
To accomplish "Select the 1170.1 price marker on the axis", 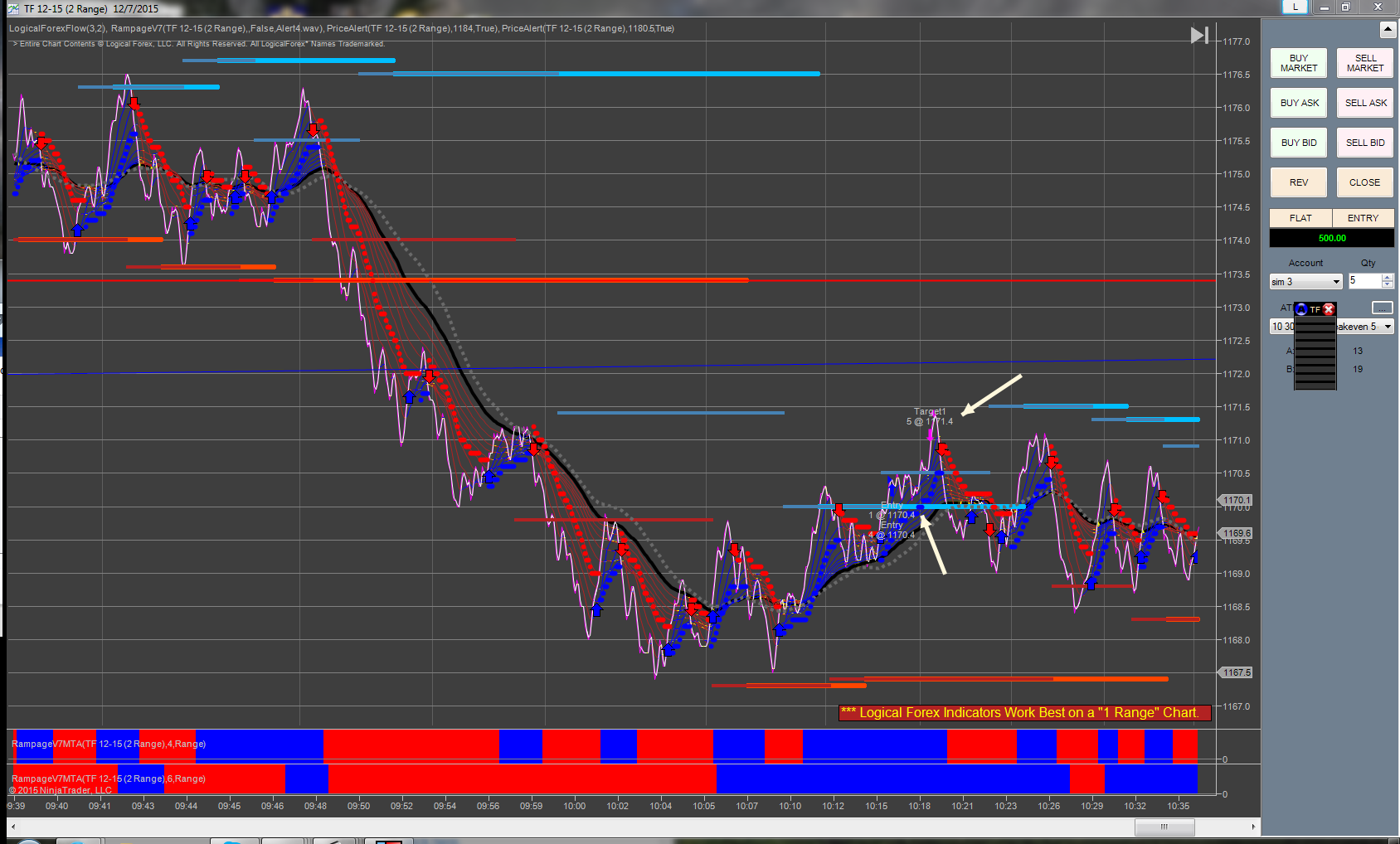I will 1236,500.
